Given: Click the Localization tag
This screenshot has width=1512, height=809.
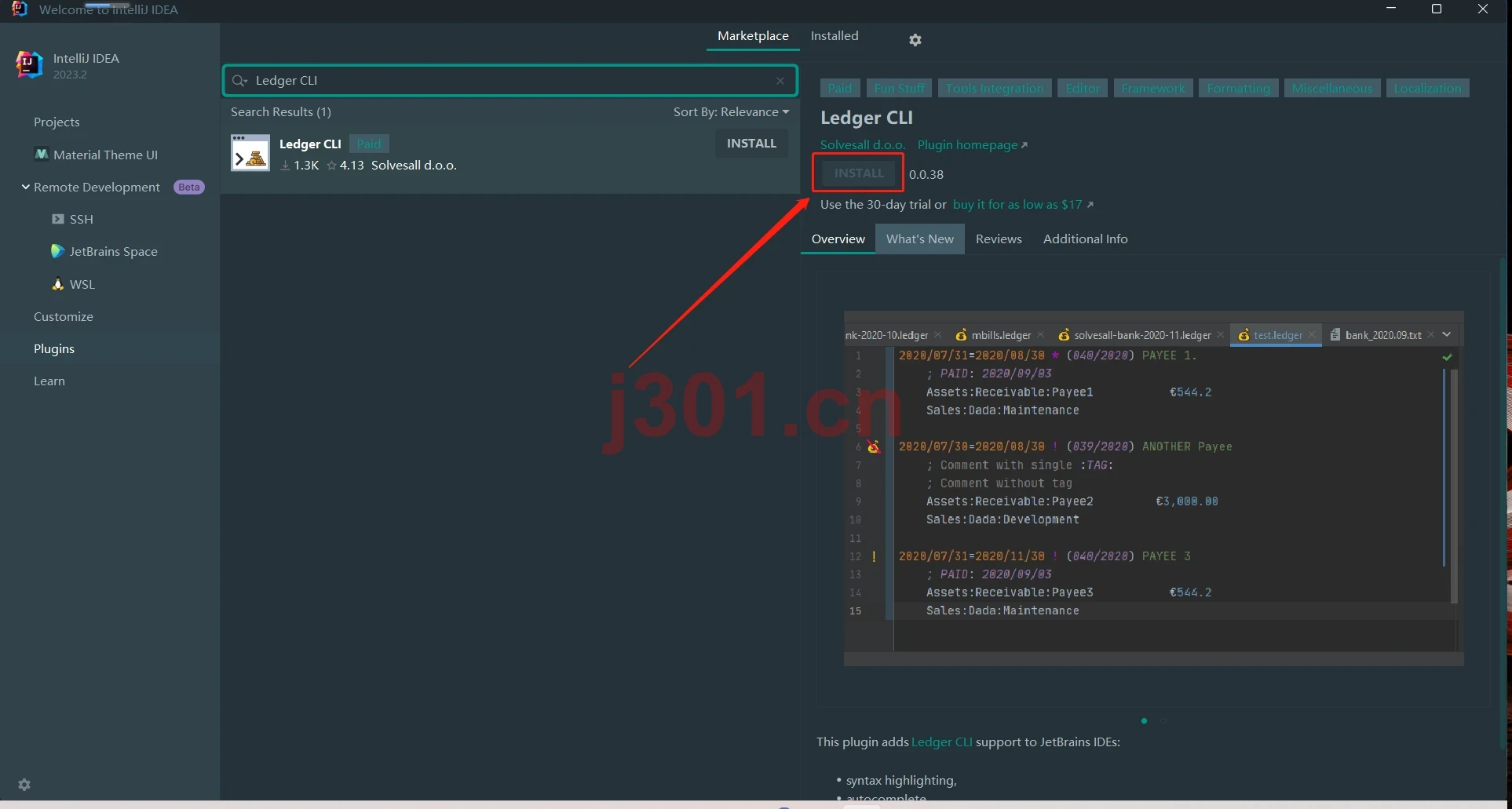Looking at the screenshot, I should pos(1428,89).
